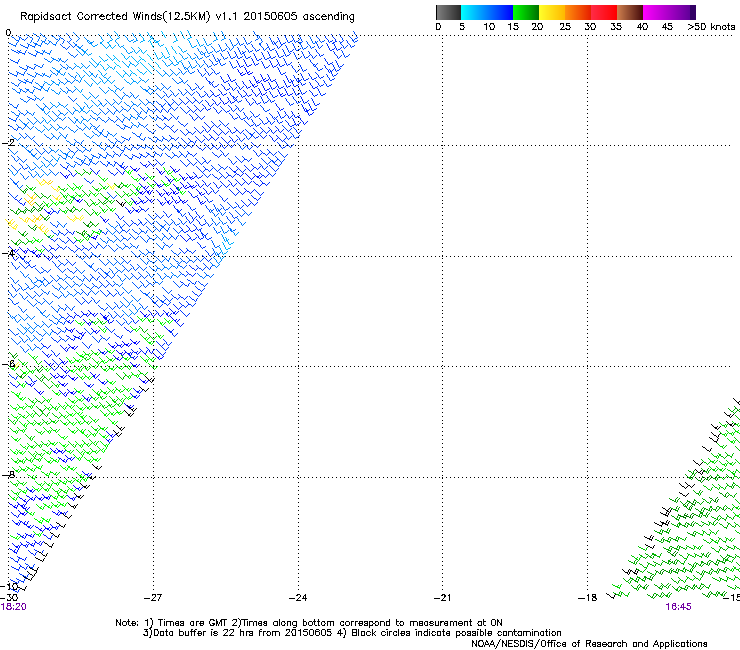Click the '20150605 ascending' text in title
The height and width of the screenshot is (650, 740).
click(x=299, y=17)
